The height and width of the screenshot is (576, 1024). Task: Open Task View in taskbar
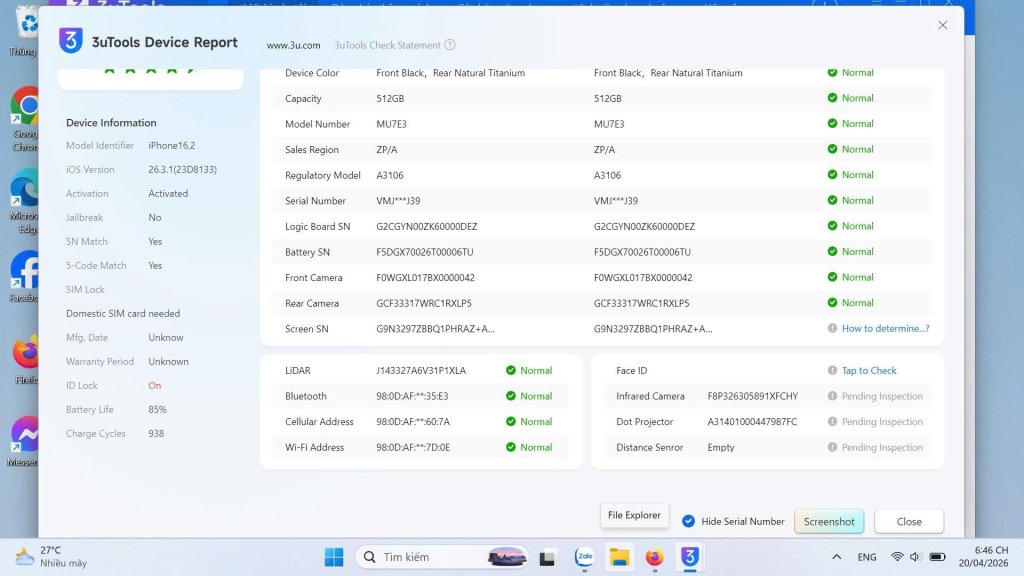547,558
